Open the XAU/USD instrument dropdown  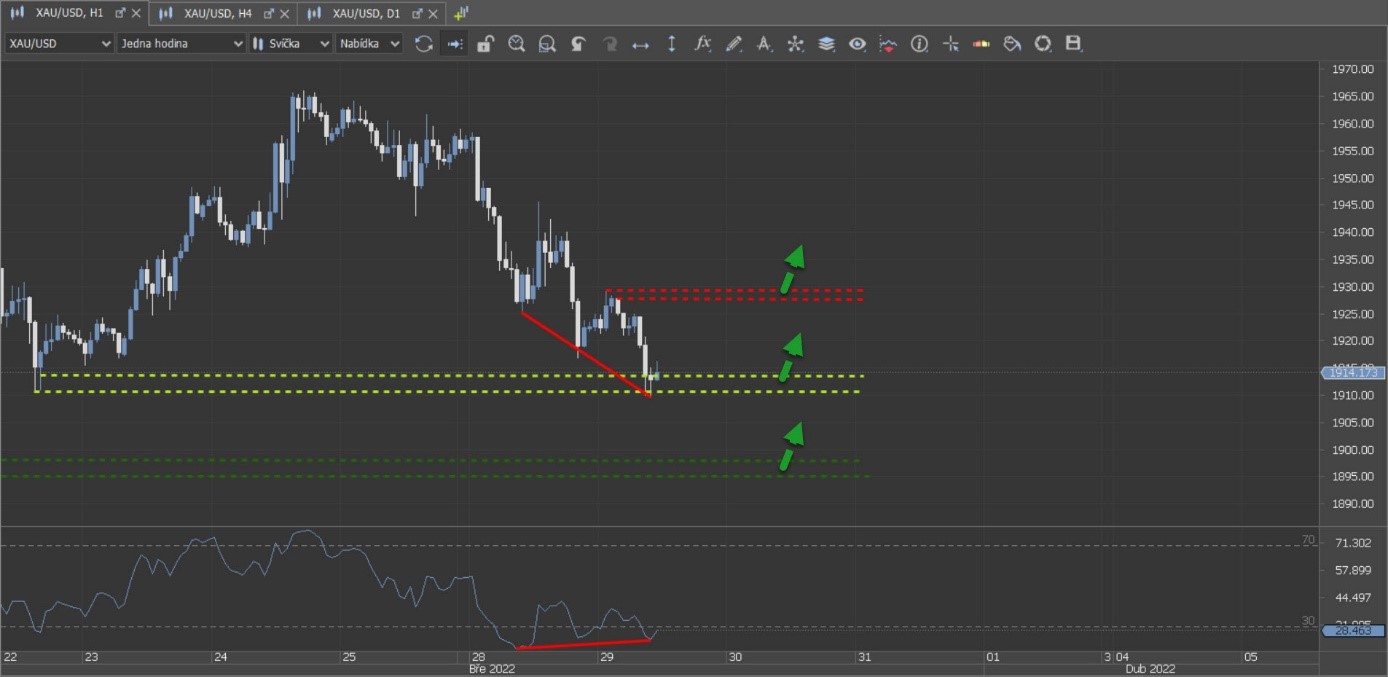[59, 44]
